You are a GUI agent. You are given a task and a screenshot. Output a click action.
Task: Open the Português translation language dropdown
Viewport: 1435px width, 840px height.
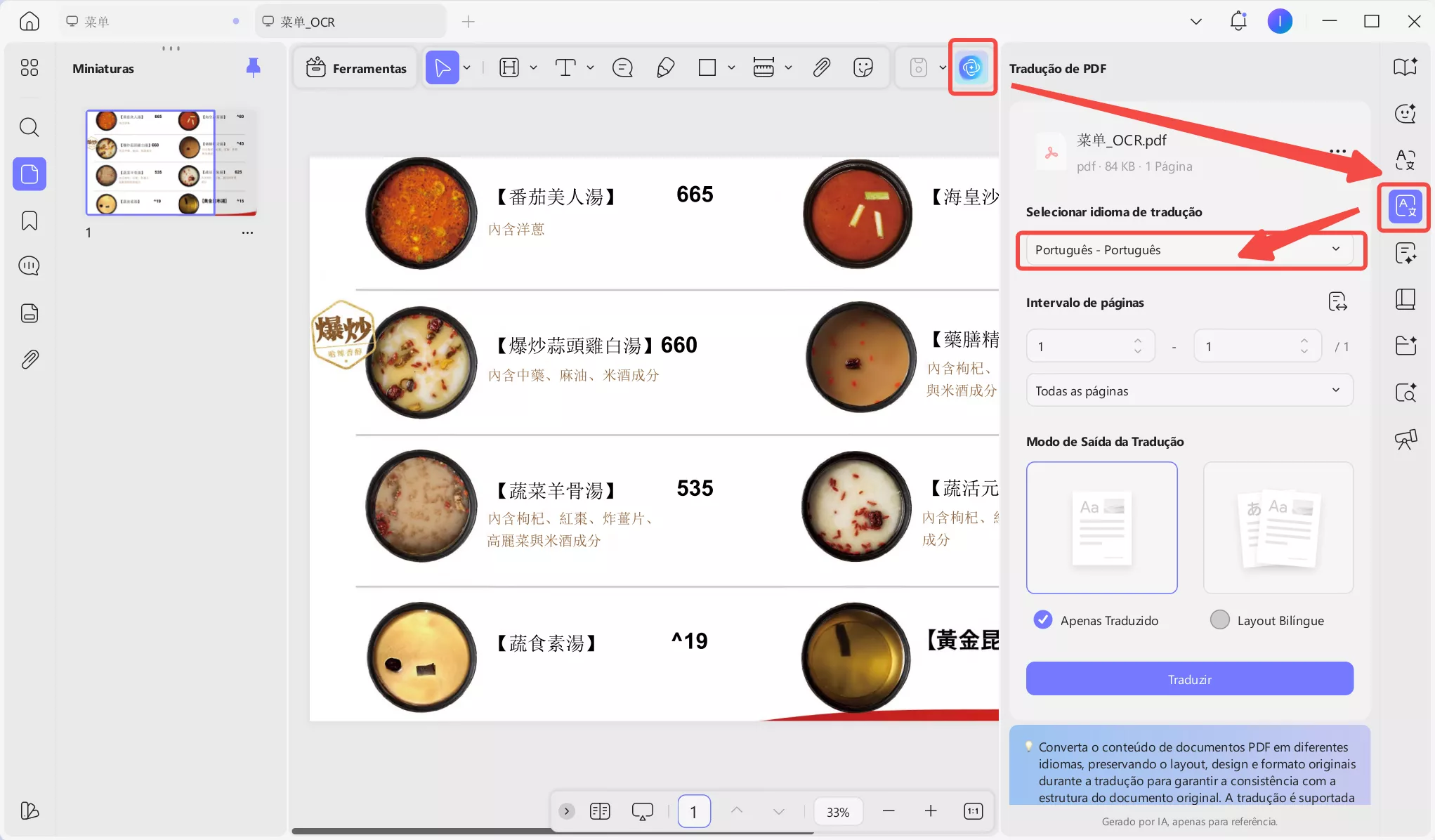click(x=1189, y=249)
